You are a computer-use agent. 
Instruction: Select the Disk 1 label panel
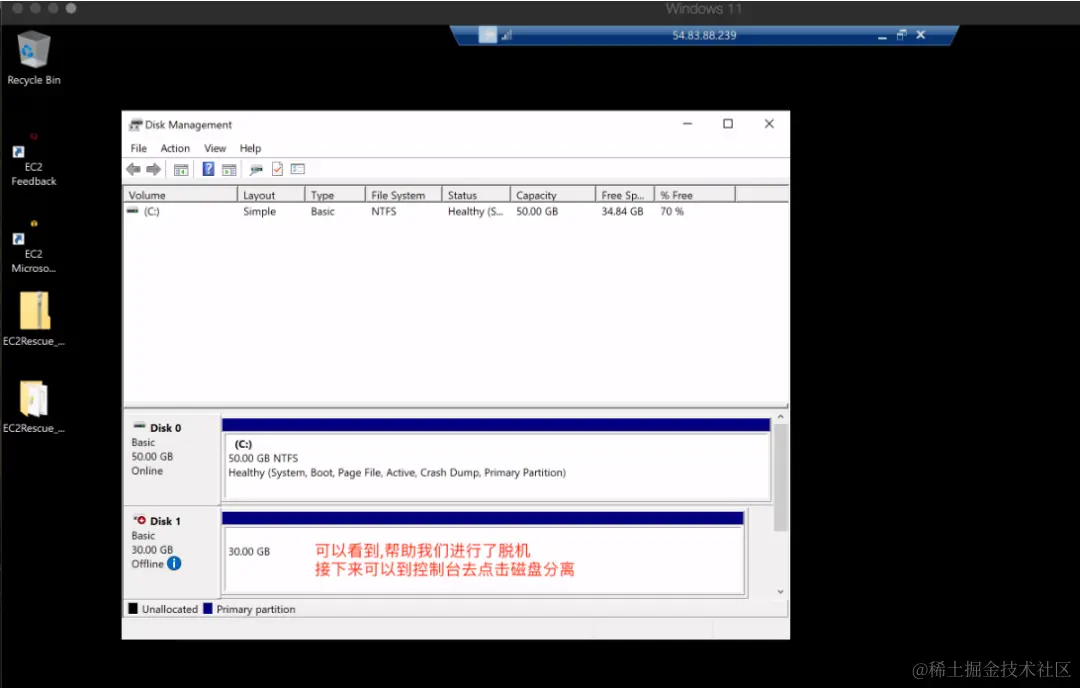coord(172,552)
